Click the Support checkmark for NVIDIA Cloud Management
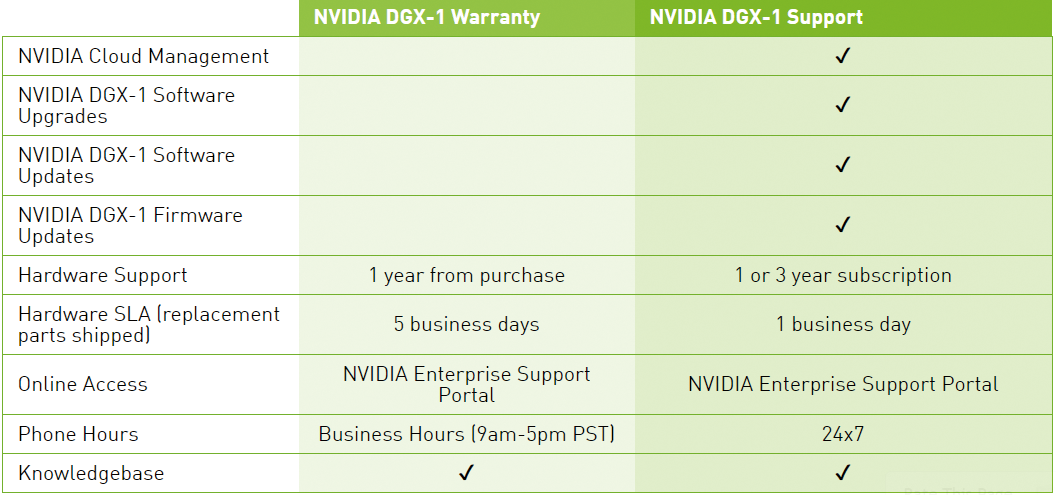Image resolution: width=1056 pixels, height=495 pixels. coord(842,56)
